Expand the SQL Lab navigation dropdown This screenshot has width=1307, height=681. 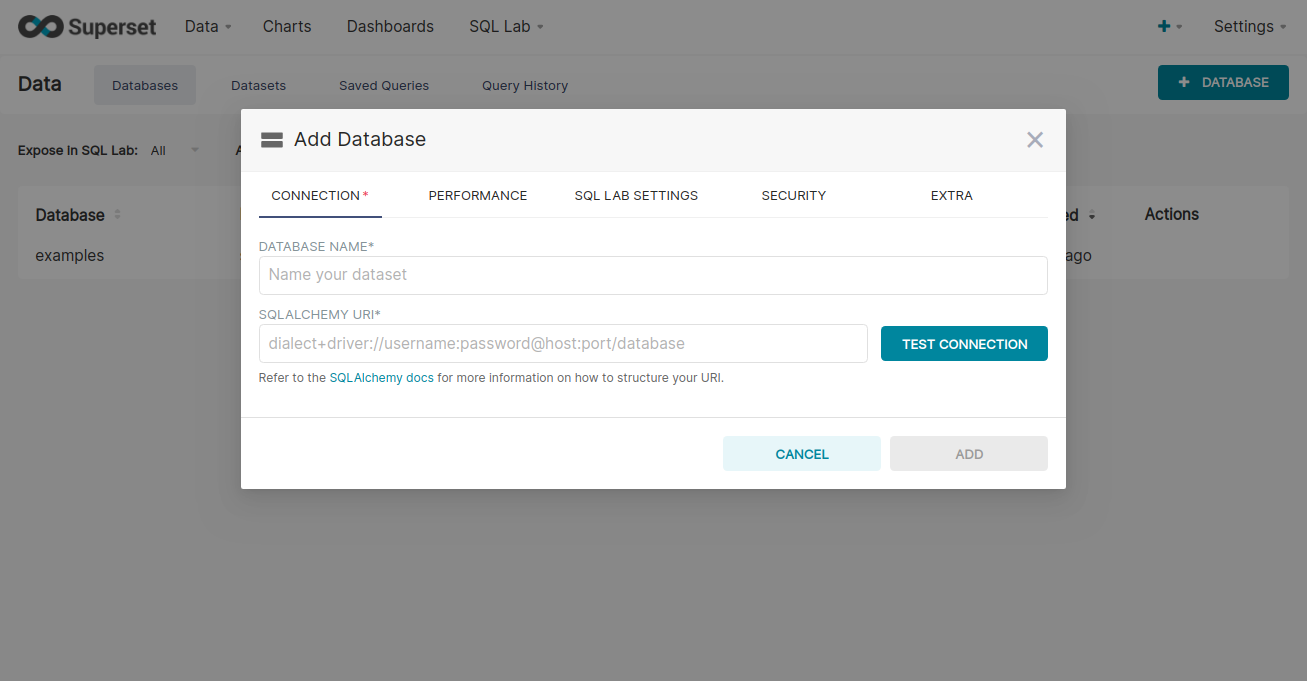point(506,27)
